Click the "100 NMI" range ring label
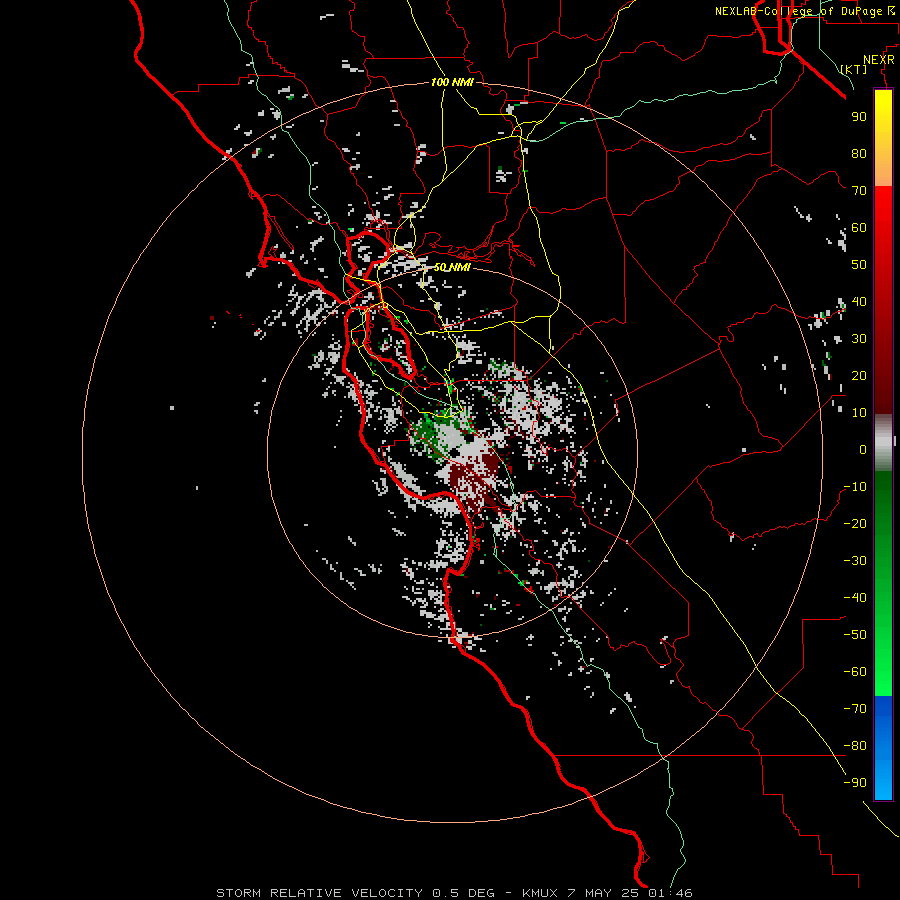The width and height of the screenshot is (900, 900). 452,82
